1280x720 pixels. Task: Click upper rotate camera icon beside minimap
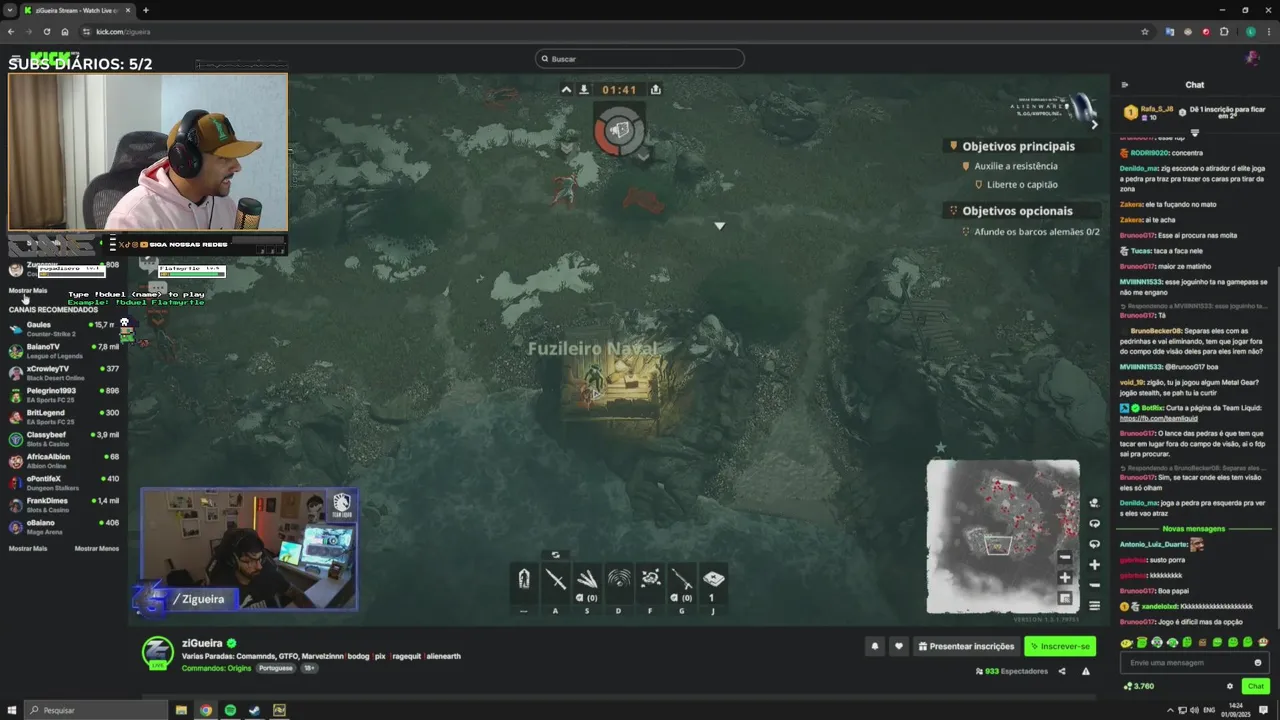pos(1094,524)
